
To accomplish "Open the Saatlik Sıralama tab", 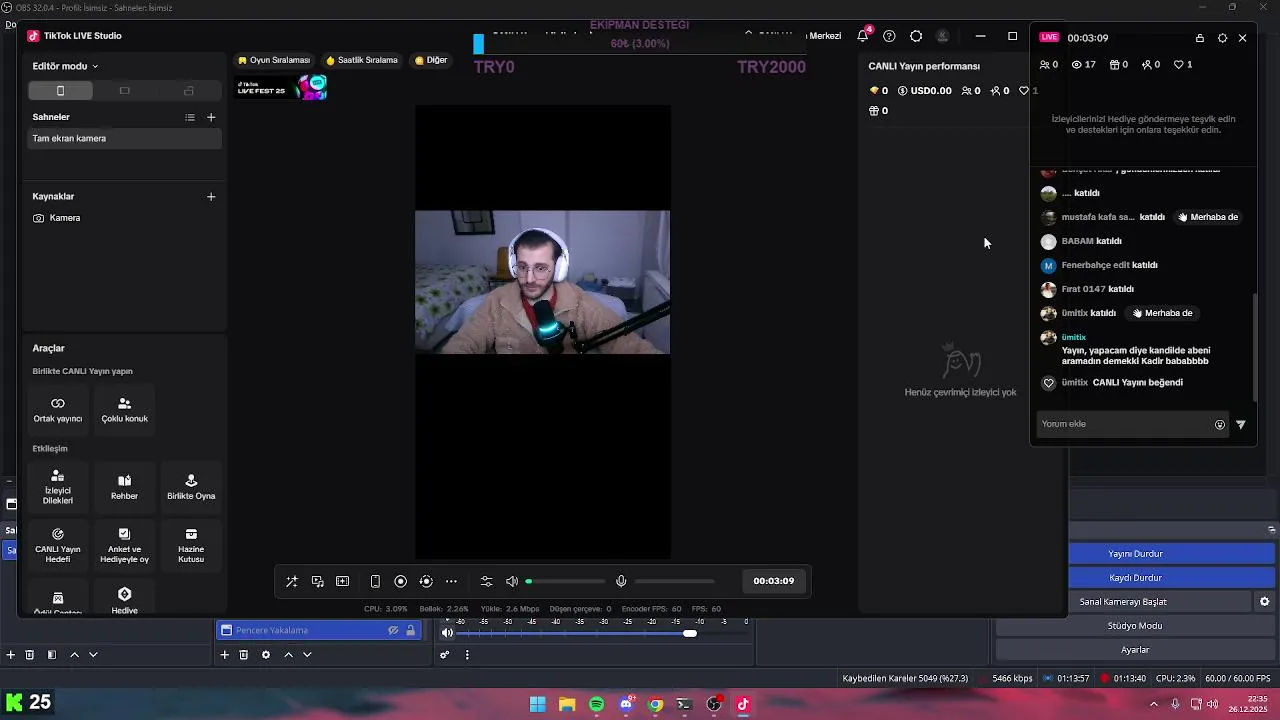I will (362, 60).
